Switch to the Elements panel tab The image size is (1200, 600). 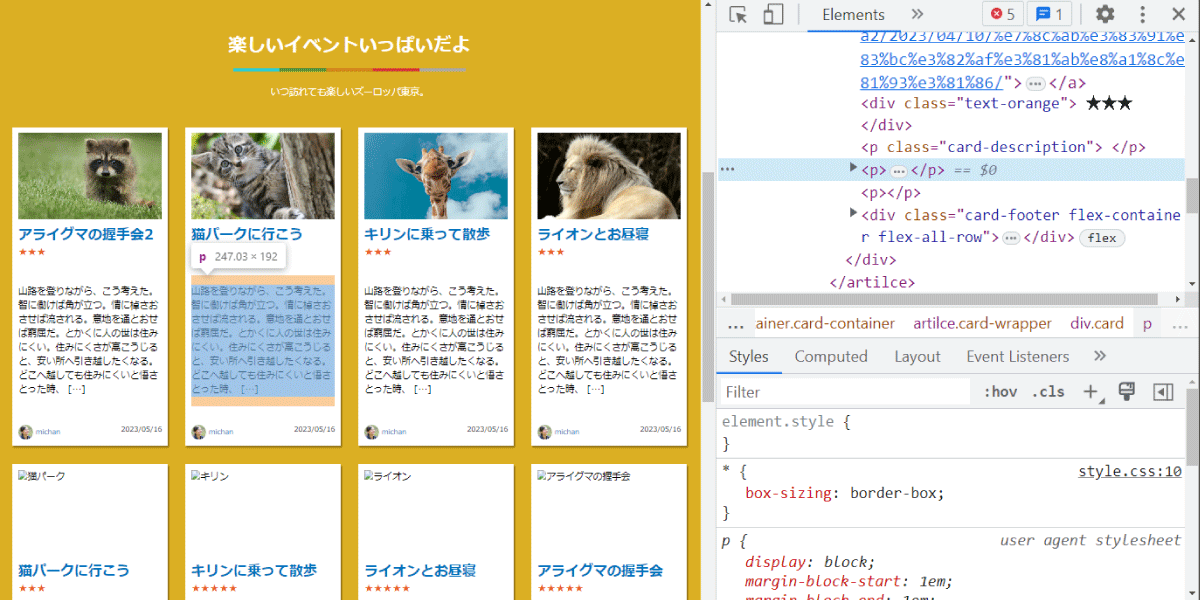coord(853,15)
